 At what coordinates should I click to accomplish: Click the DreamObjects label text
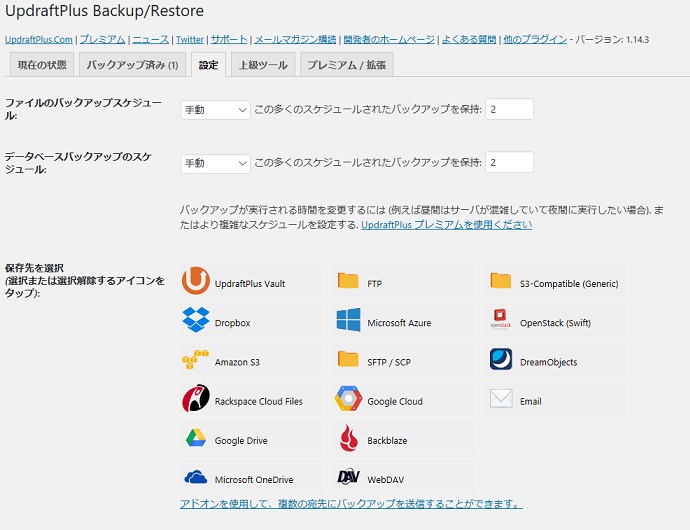pos(549,362)
